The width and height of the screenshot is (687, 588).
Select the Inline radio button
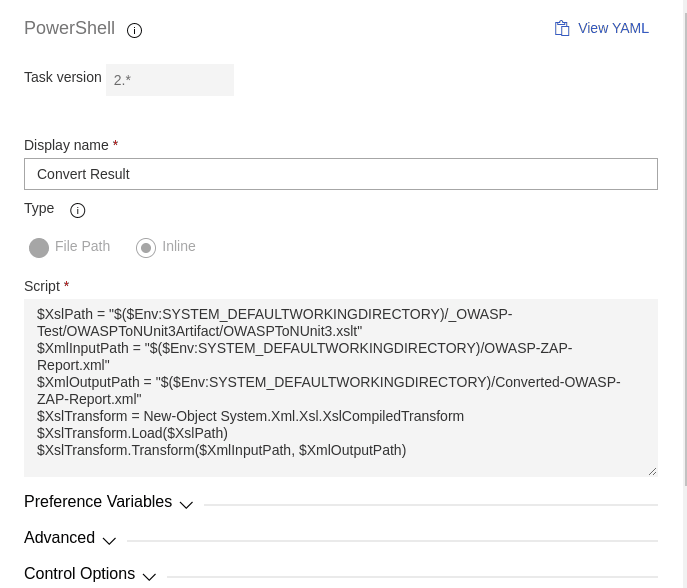pyautogui.click(x=146, y=248)
